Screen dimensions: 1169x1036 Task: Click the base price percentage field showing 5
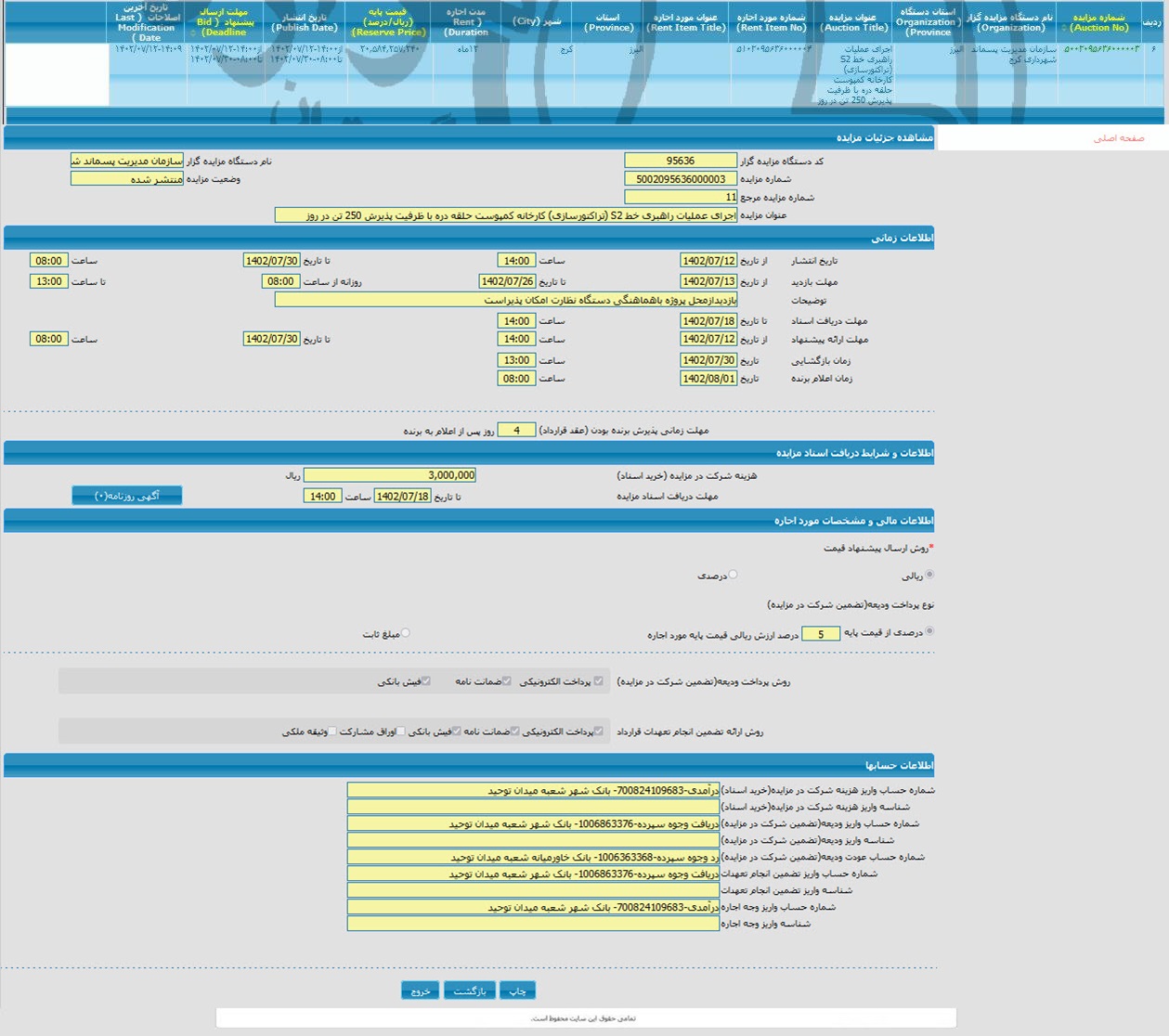tap(821, 634)
